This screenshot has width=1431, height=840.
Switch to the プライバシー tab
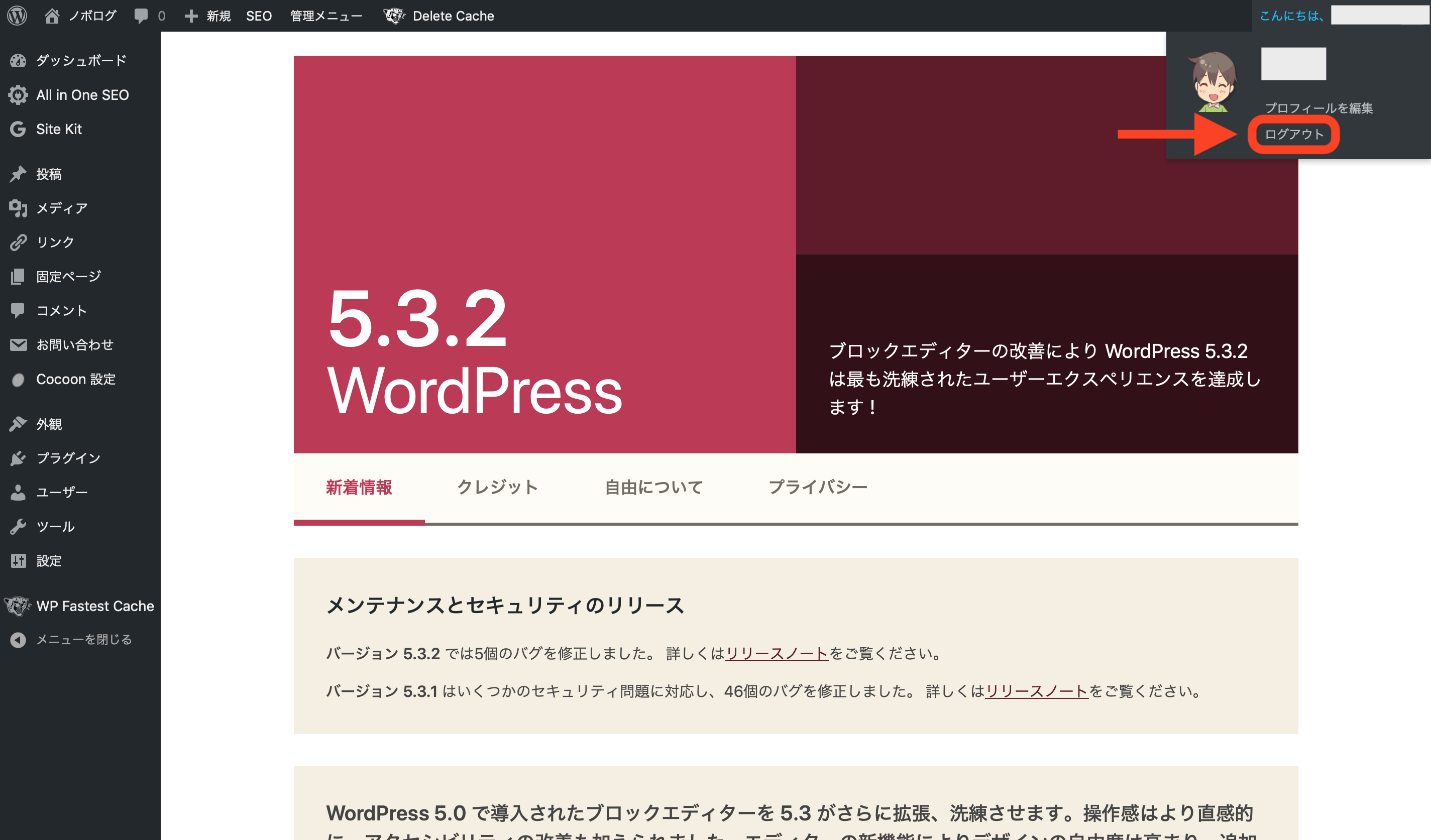818,487
